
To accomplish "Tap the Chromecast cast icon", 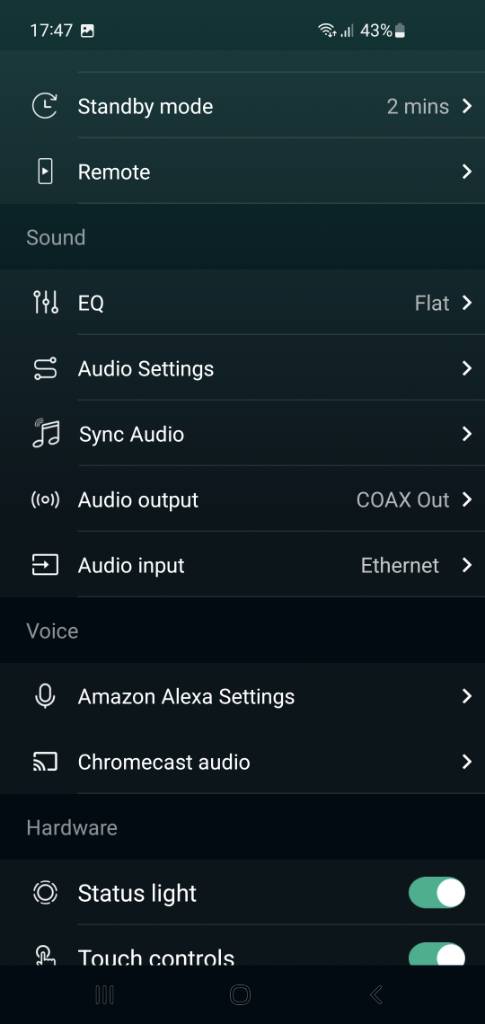I will 45,762.
